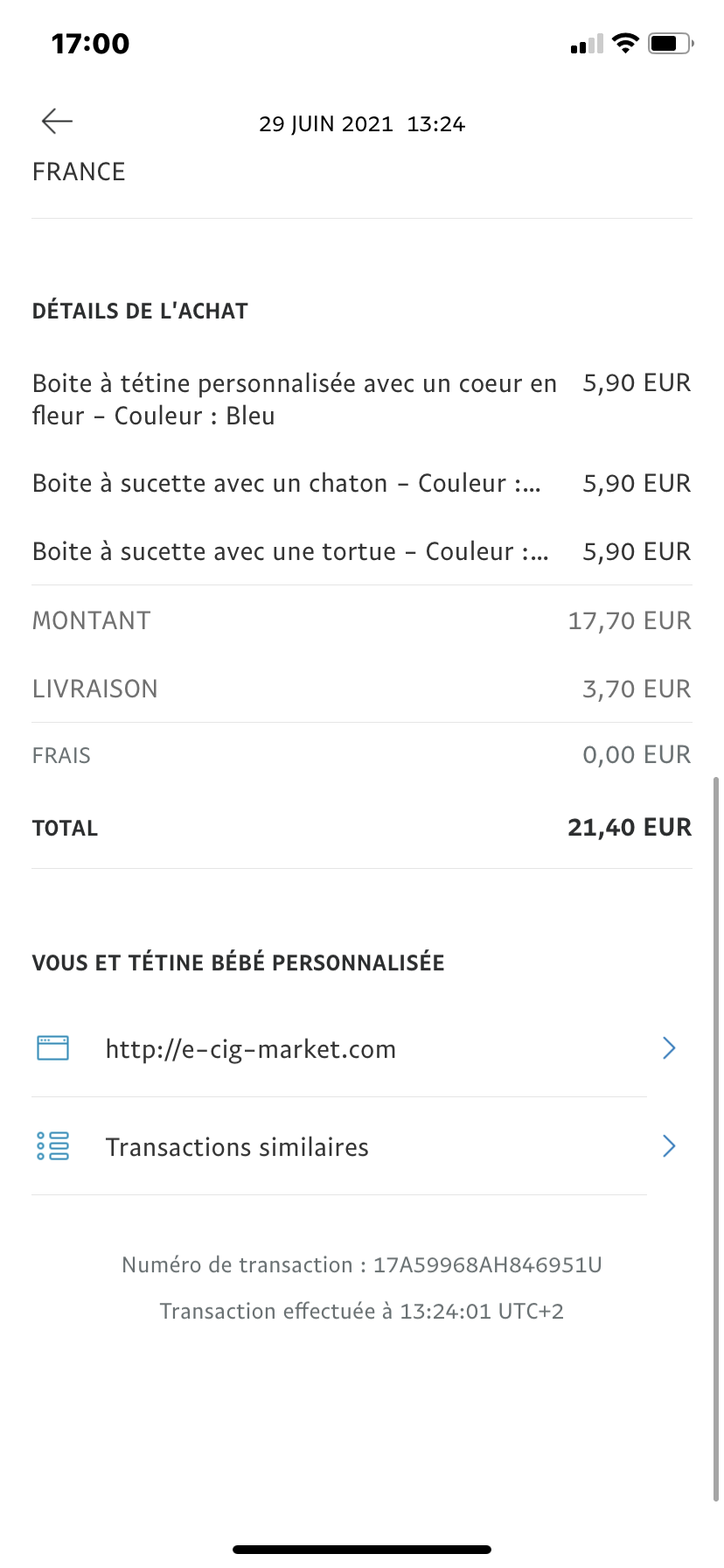Tap the transaction number 17A59968AH846951U

pos(487,1264)
